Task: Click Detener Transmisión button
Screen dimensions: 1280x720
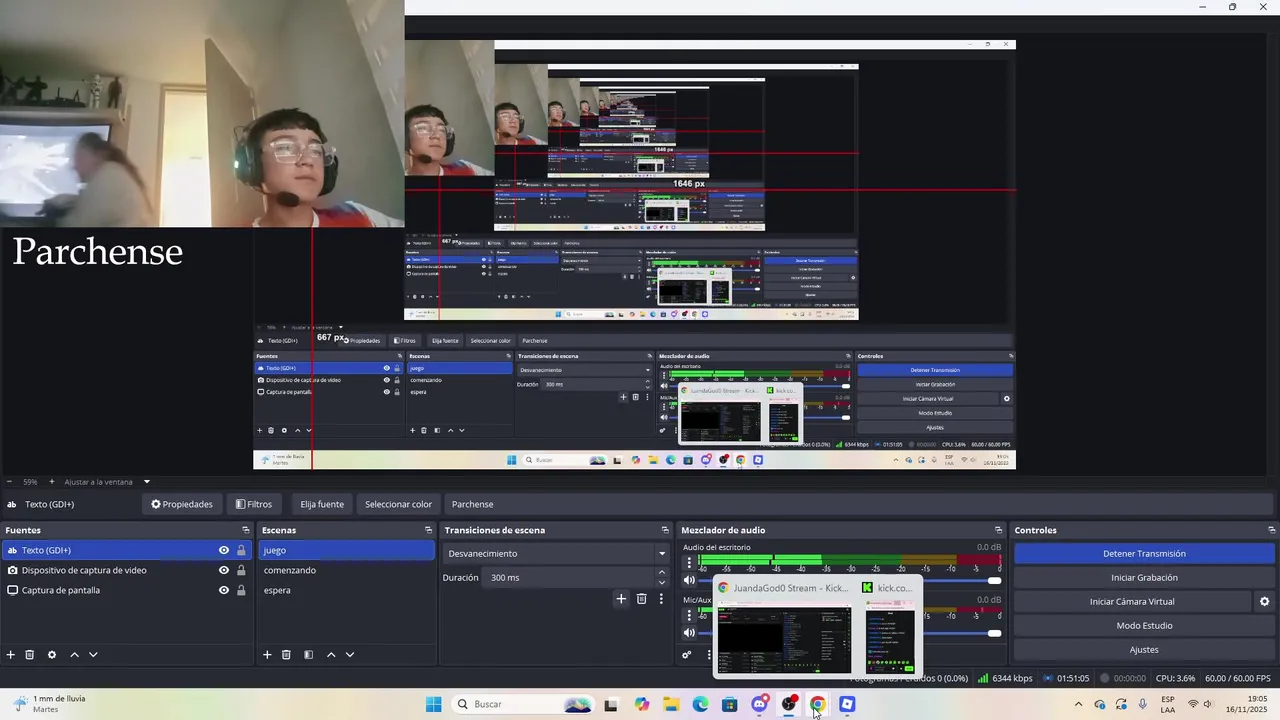Action: point(1144,553)
